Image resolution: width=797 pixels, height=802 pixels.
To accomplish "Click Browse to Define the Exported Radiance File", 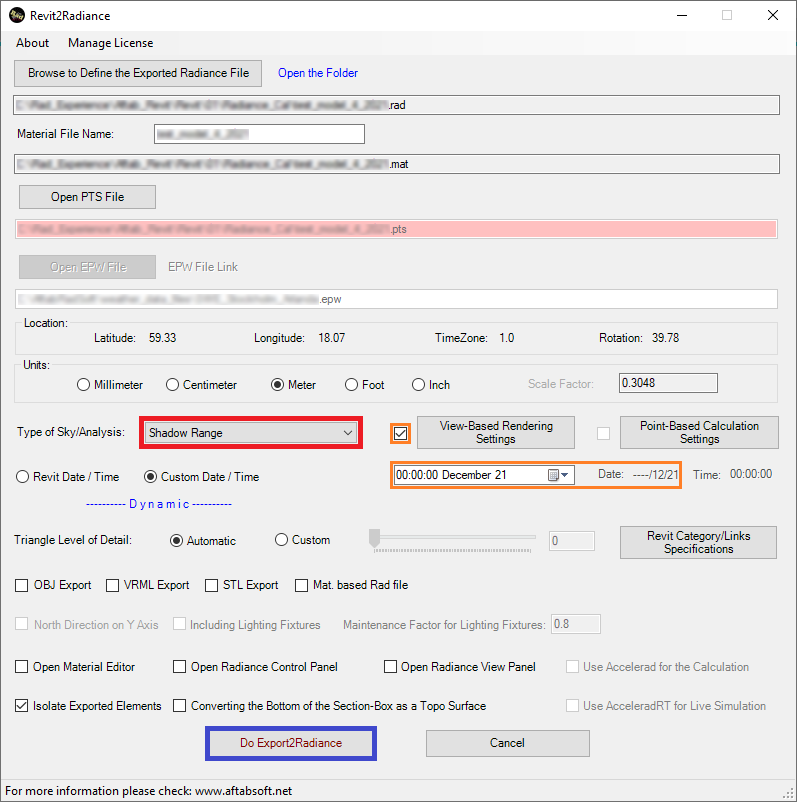I will [138, 73].
